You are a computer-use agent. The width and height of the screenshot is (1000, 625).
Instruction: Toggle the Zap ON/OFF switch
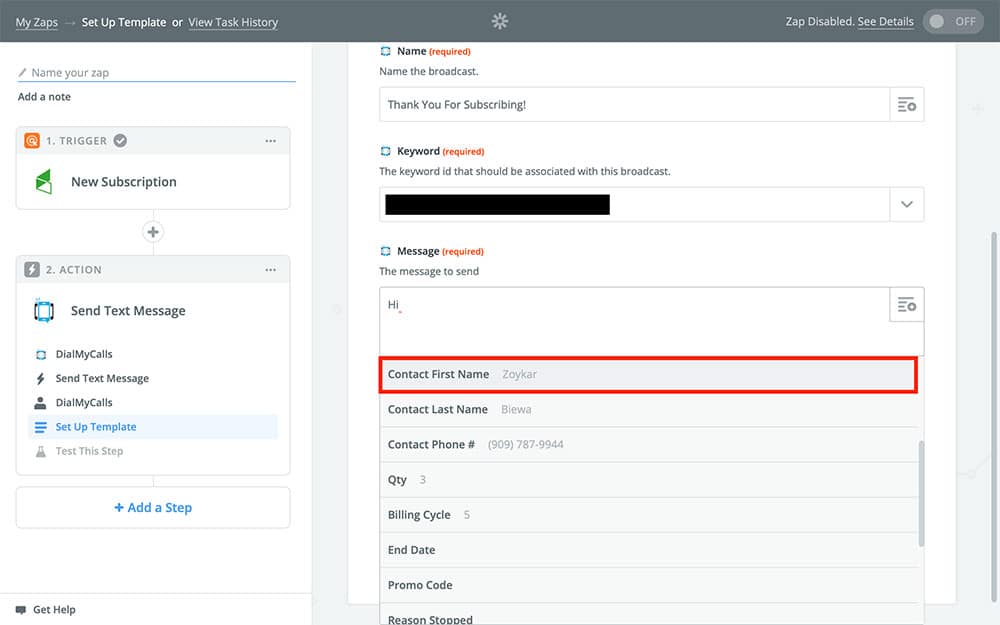[x=953, y=21]
